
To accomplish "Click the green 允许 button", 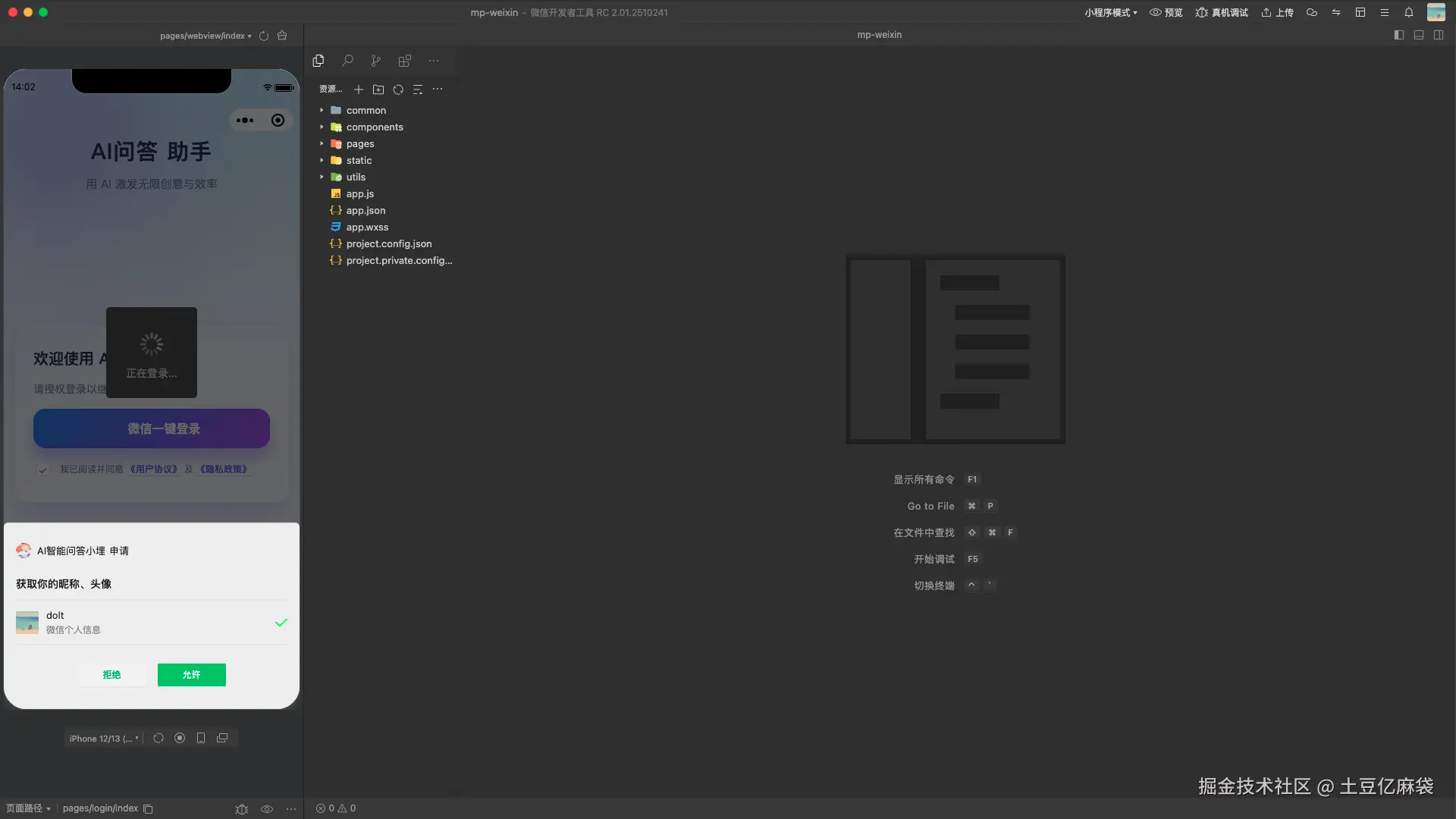I will 192,674.
